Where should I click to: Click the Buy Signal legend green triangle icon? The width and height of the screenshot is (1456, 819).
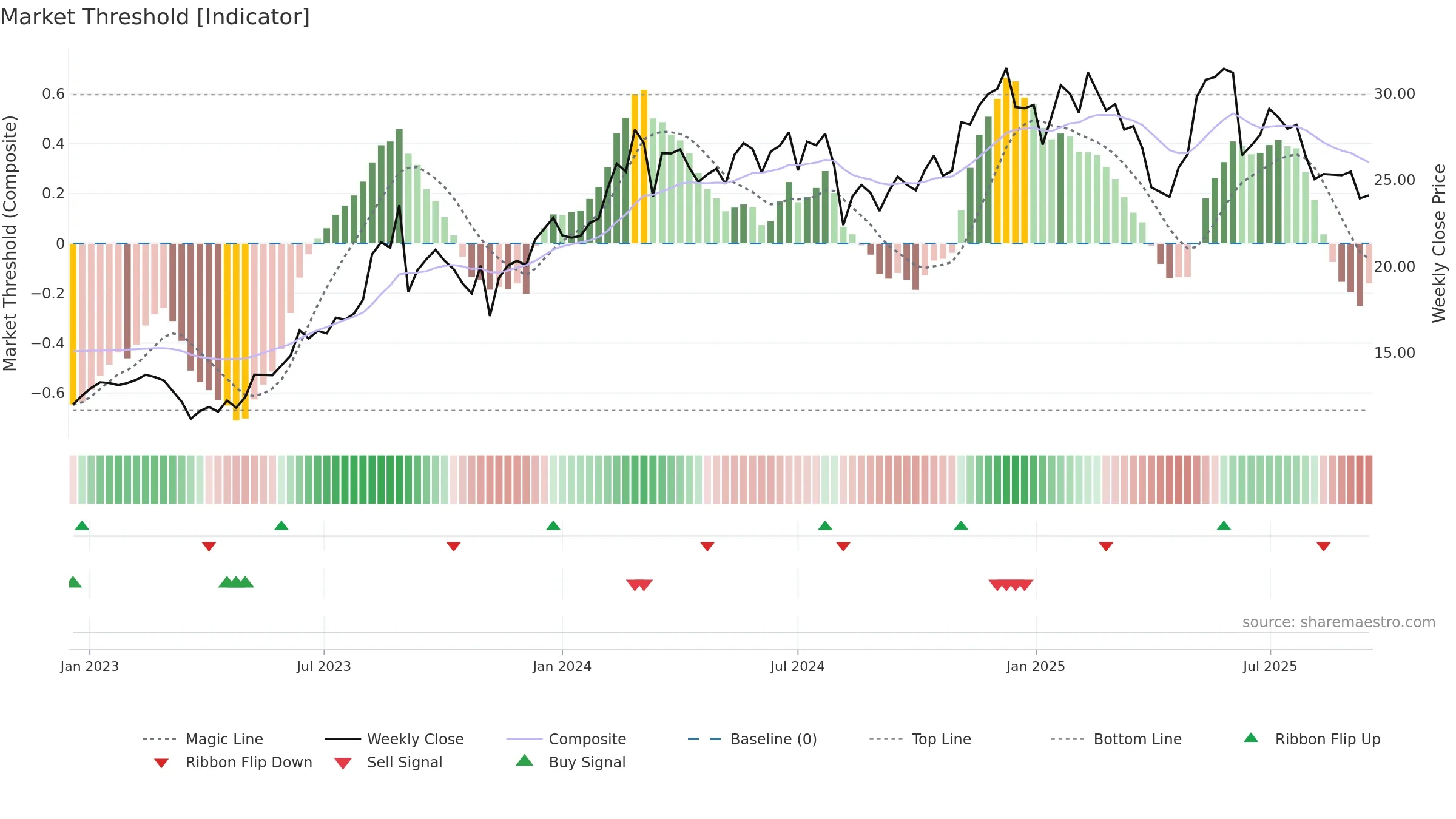tap(525, 760)
